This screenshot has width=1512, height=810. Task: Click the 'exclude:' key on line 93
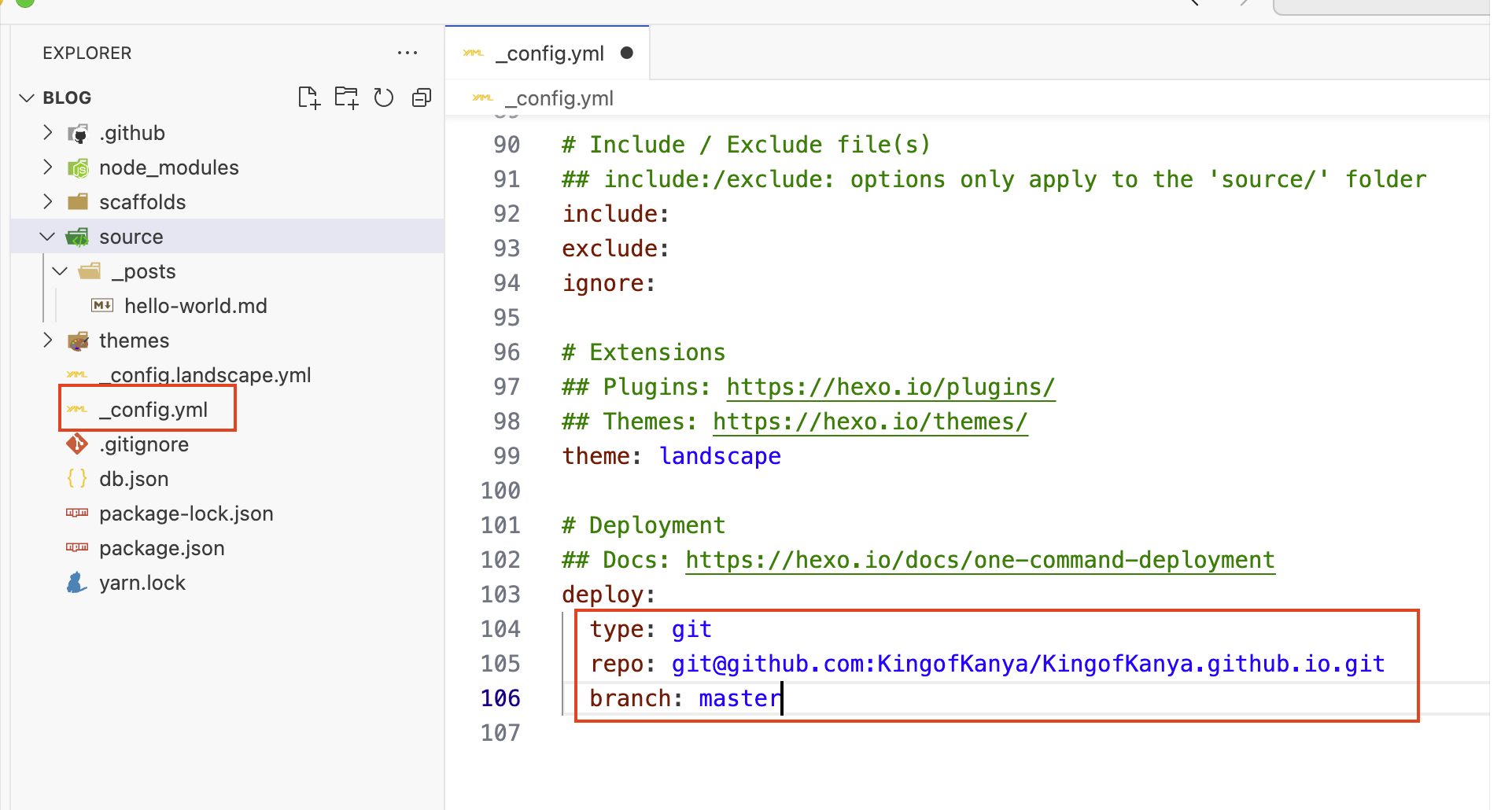[x=615, y=249]
